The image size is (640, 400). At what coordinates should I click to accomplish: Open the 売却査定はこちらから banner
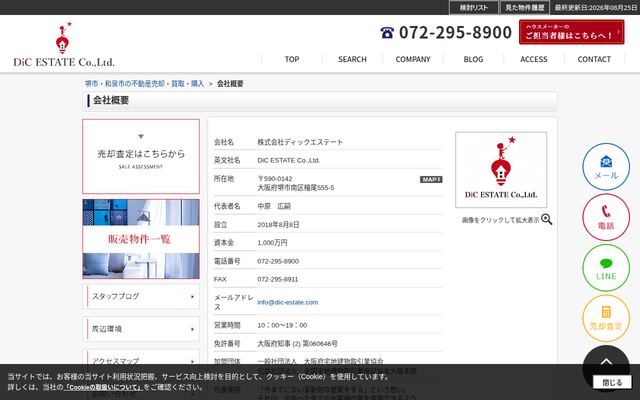point(141,156)
